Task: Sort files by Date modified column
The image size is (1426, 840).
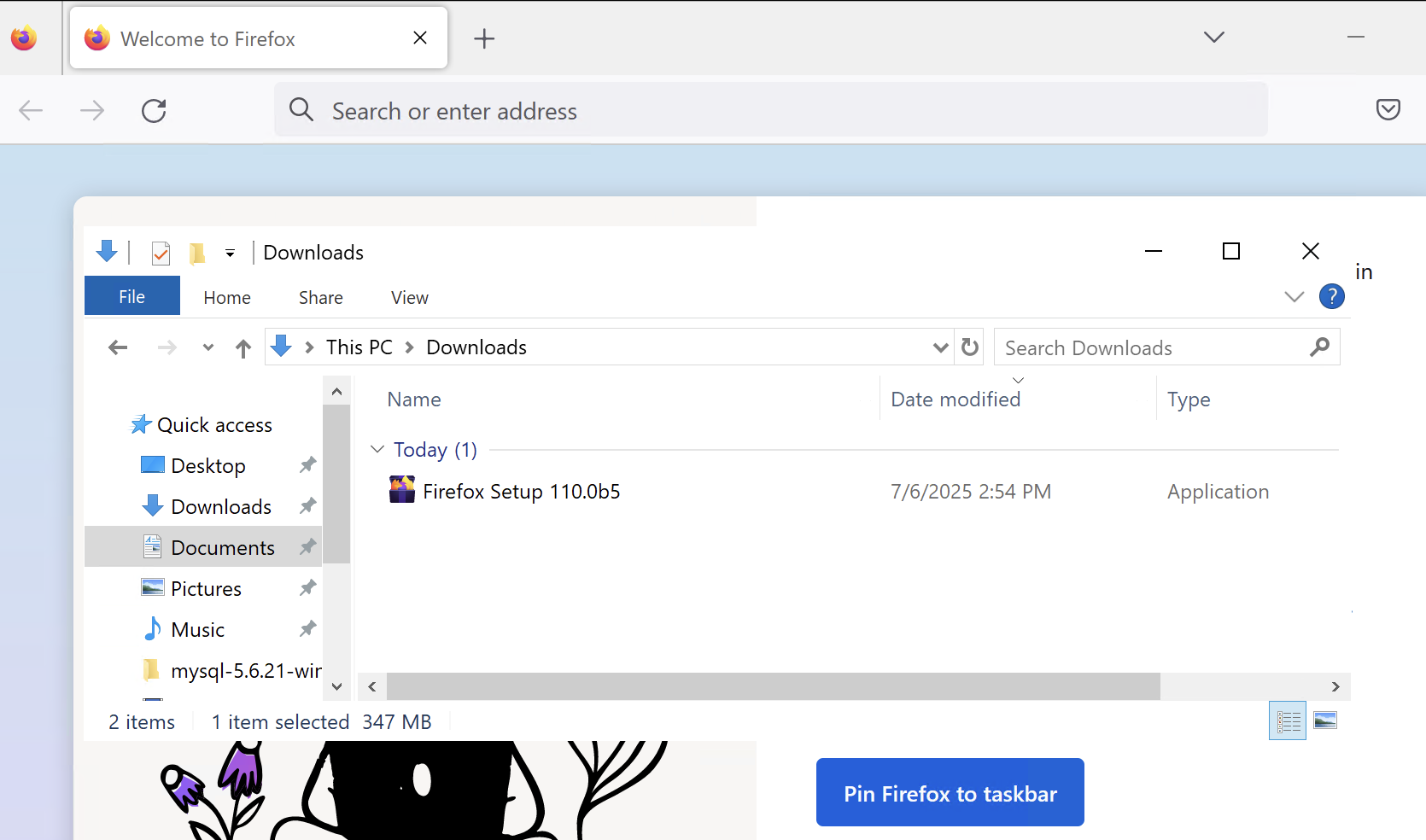Action: [956, 400]
